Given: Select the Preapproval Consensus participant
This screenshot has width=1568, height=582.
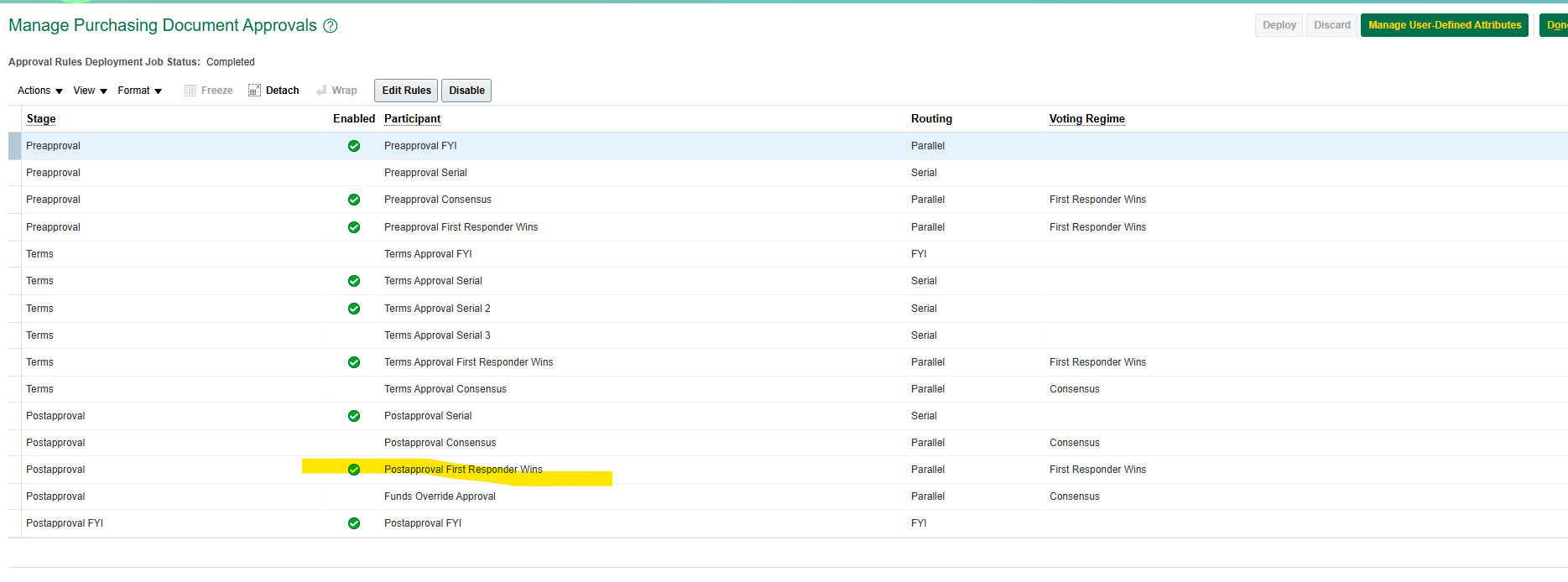Looking at the screenshot, I should 437,200.
